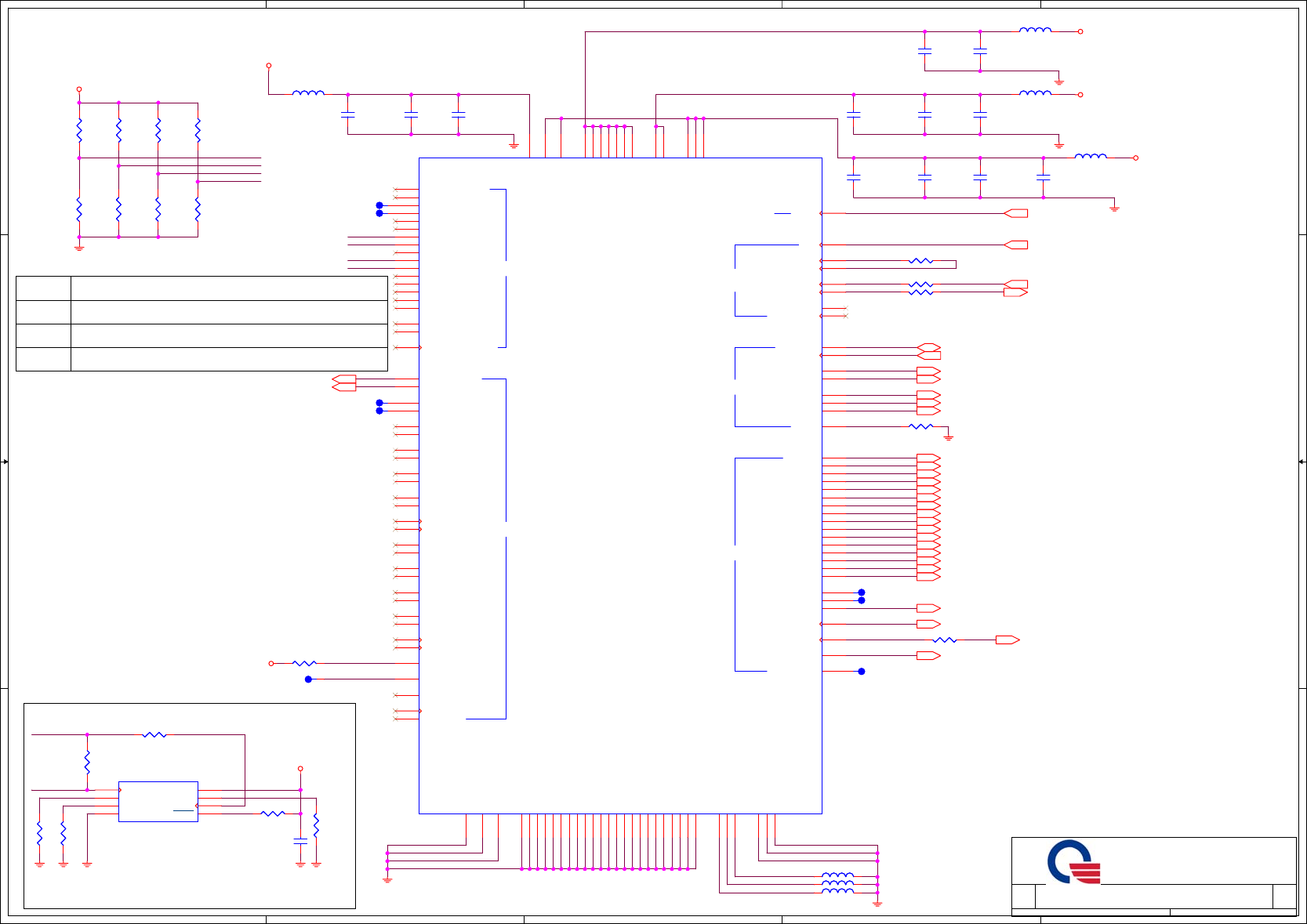Select the resistor tied directly to ground right of IC
The height and width of the screenshot is (924, 1307).
pyautogui.click(x=920, y=426)
